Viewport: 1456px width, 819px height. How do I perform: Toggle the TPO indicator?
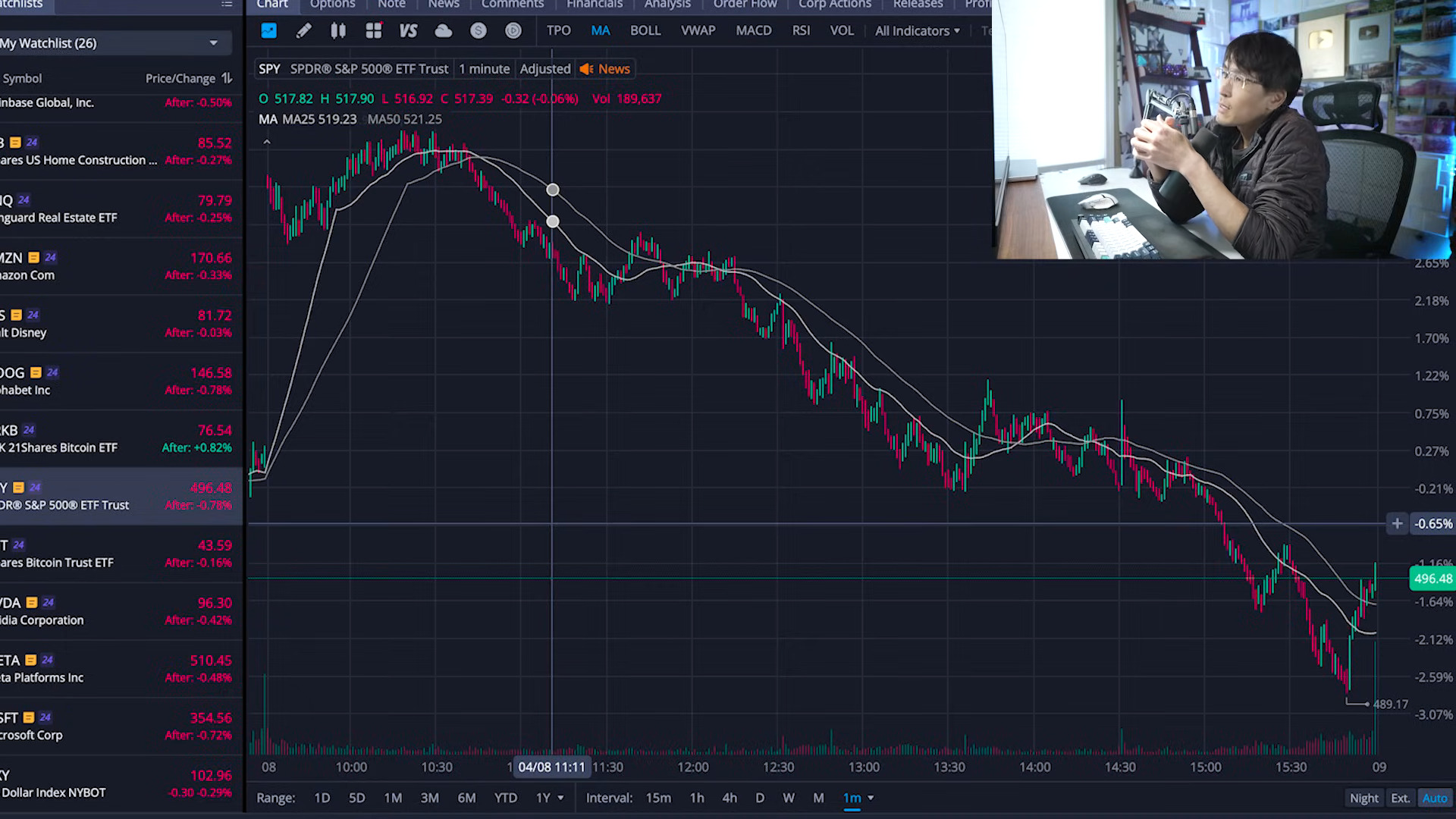pyautogui.click(x=558, y=30)
